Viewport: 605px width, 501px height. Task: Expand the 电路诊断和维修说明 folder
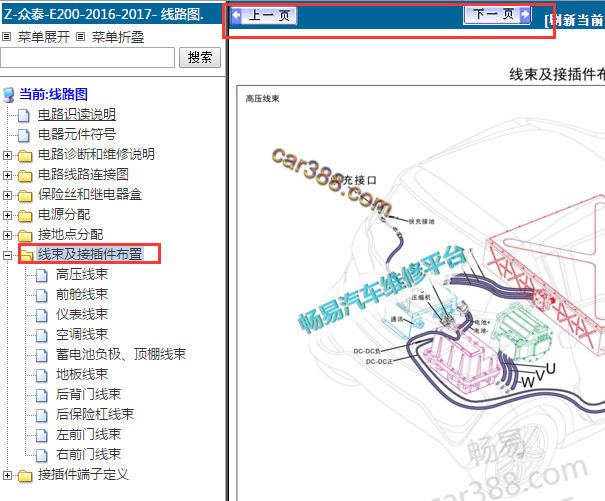7,155
